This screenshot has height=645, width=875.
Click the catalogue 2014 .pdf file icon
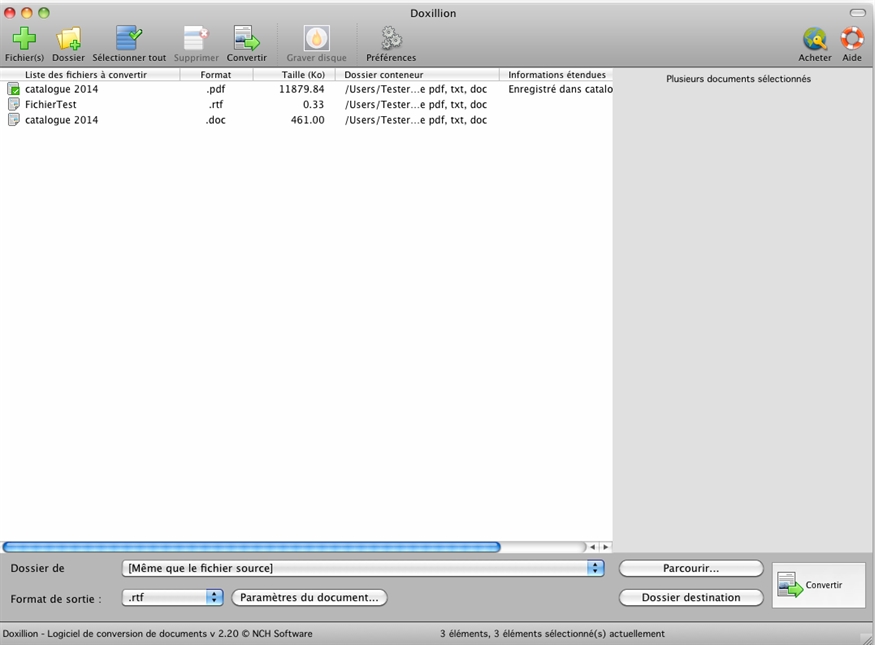tap(14, 89)
